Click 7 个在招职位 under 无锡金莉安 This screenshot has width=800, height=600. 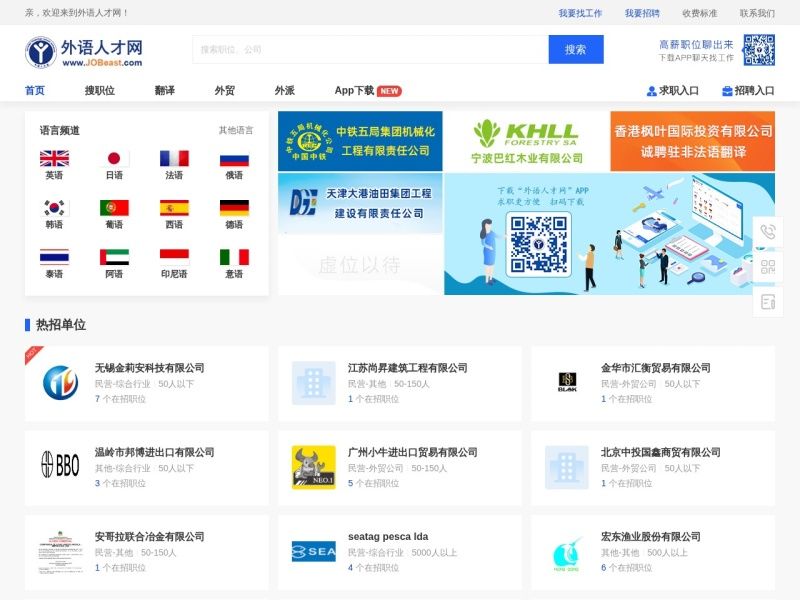(x=120, y=399)
